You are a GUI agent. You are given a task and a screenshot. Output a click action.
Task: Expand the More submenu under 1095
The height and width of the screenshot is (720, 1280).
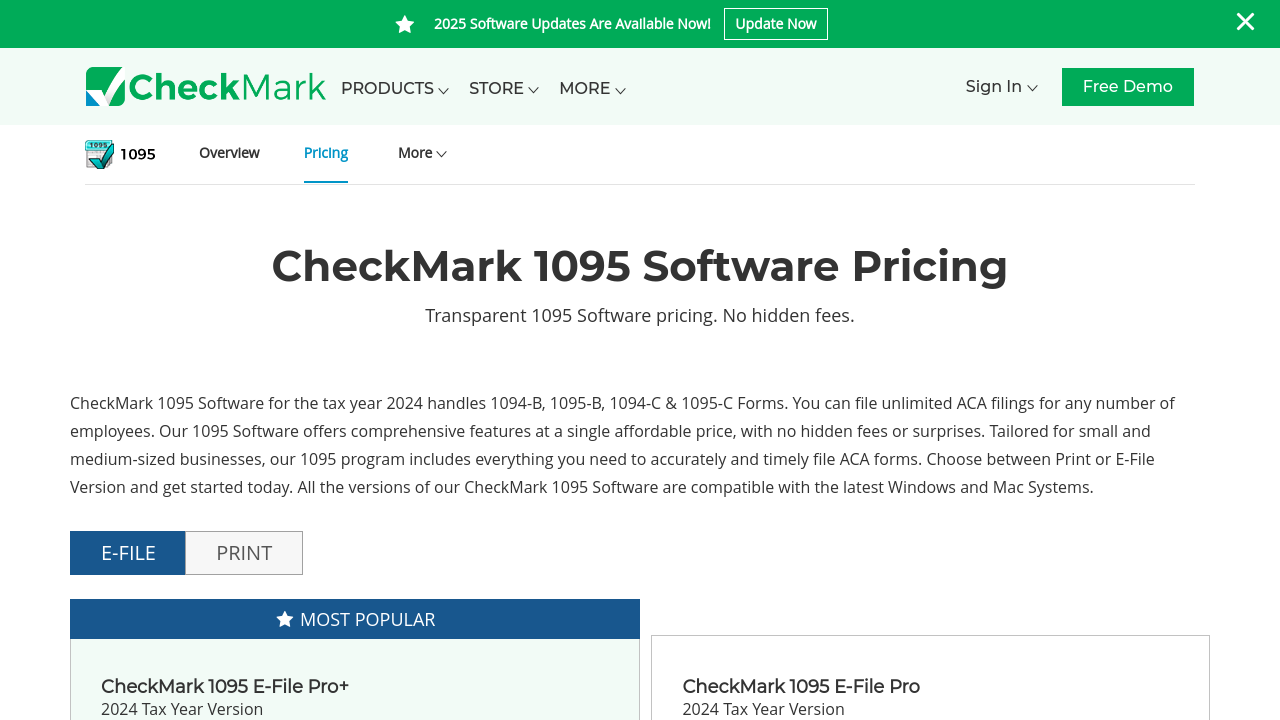pos(422,153)
